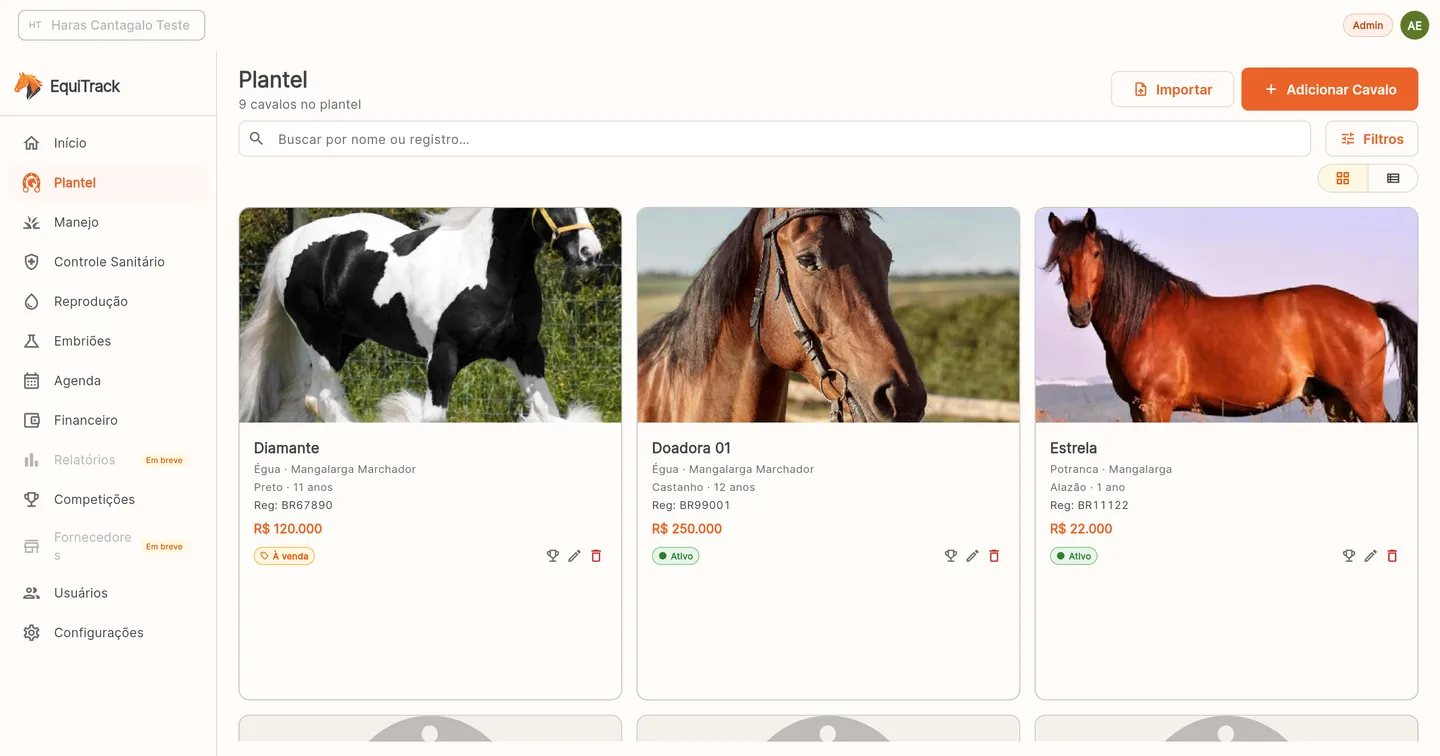
Task: Click the Competições trophy icon in sidebar
Action: (32, 499)
